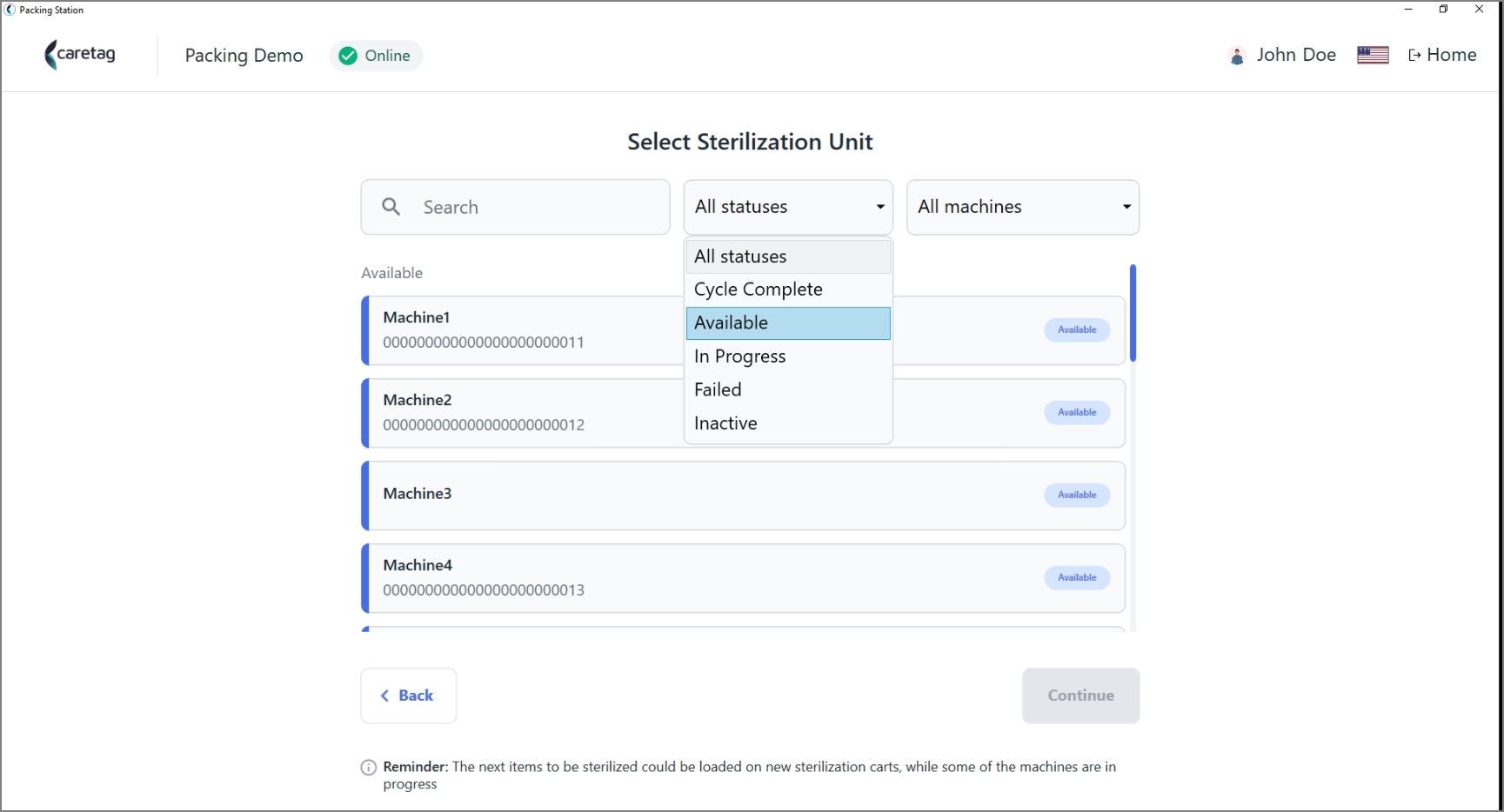Image resolution: width=1504 pixels, height=812 pixels.
Task: Click the All machines dropdown arrow
Action: tap(1126, 207)
